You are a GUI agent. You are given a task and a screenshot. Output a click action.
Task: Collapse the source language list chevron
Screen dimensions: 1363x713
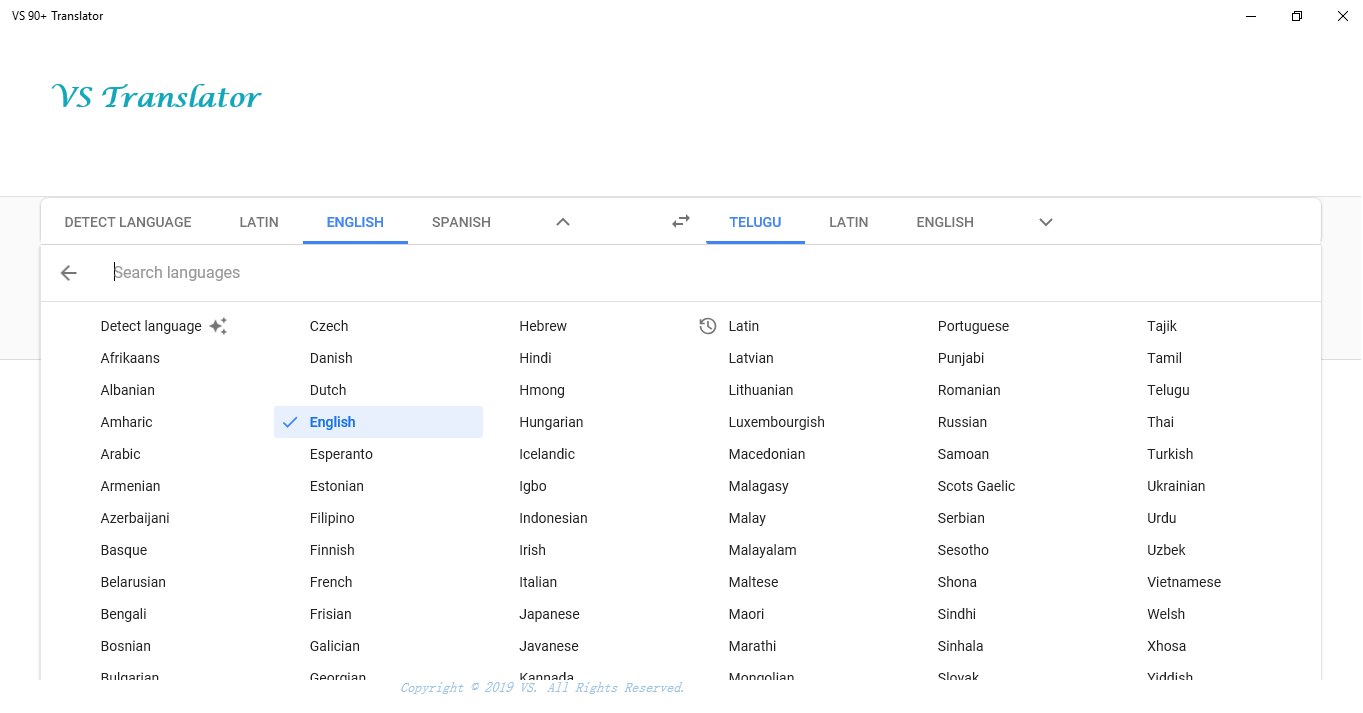point(563,222)
